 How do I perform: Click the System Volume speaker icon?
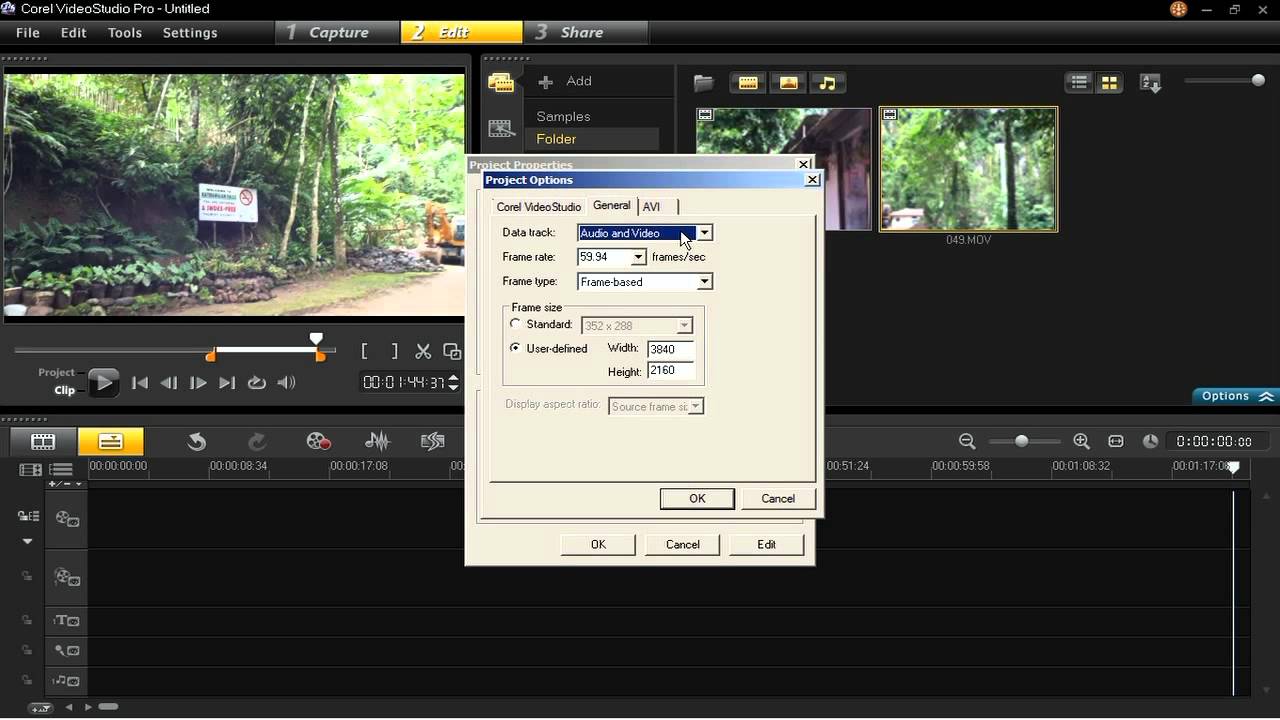(286, 382)
